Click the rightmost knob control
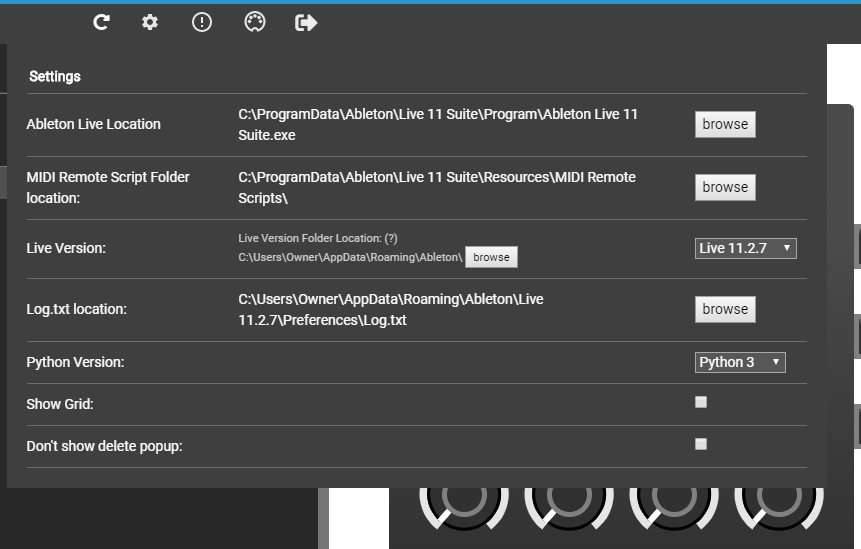The width and height of the screenshot is (861, 549). click(779, 503)
